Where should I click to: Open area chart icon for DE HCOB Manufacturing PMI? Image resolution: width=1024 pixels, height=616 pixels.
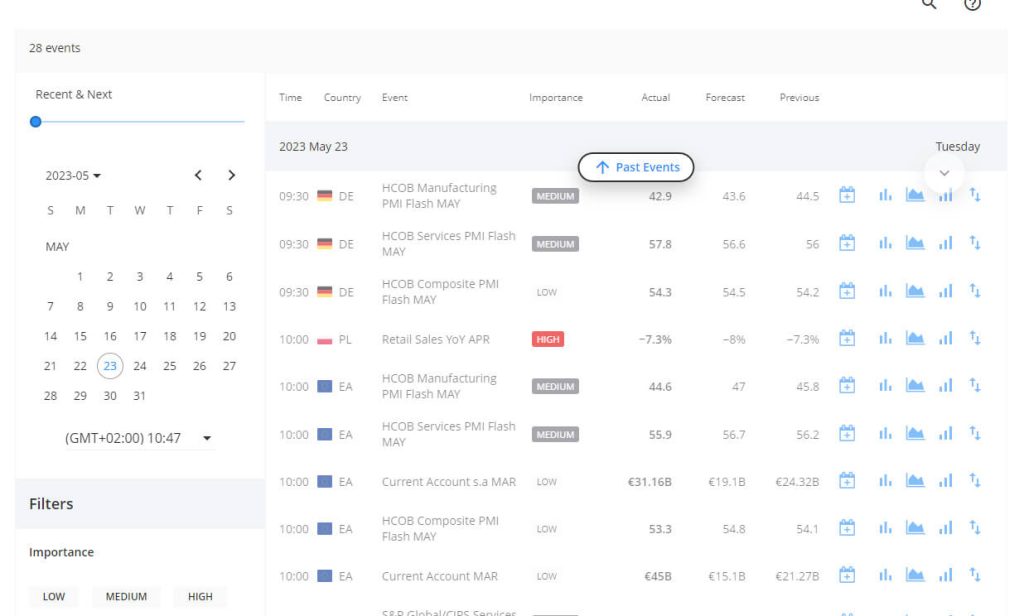pyautogui.click(x=915, y=195)
